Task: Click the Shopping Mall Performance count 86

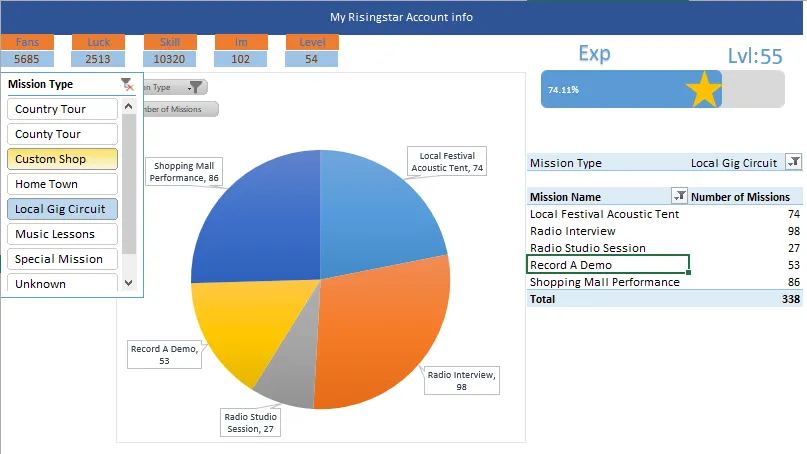Action: 794,282
